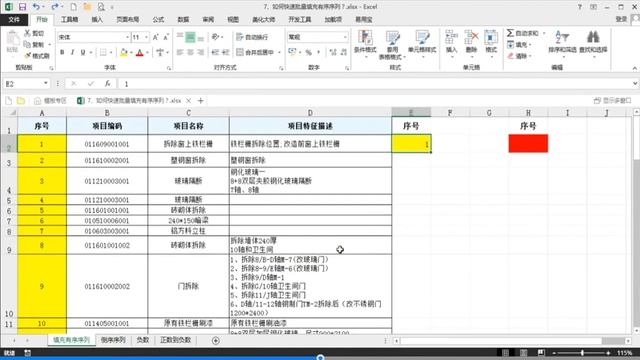Click the 清除 clear button

click(518, 56)
